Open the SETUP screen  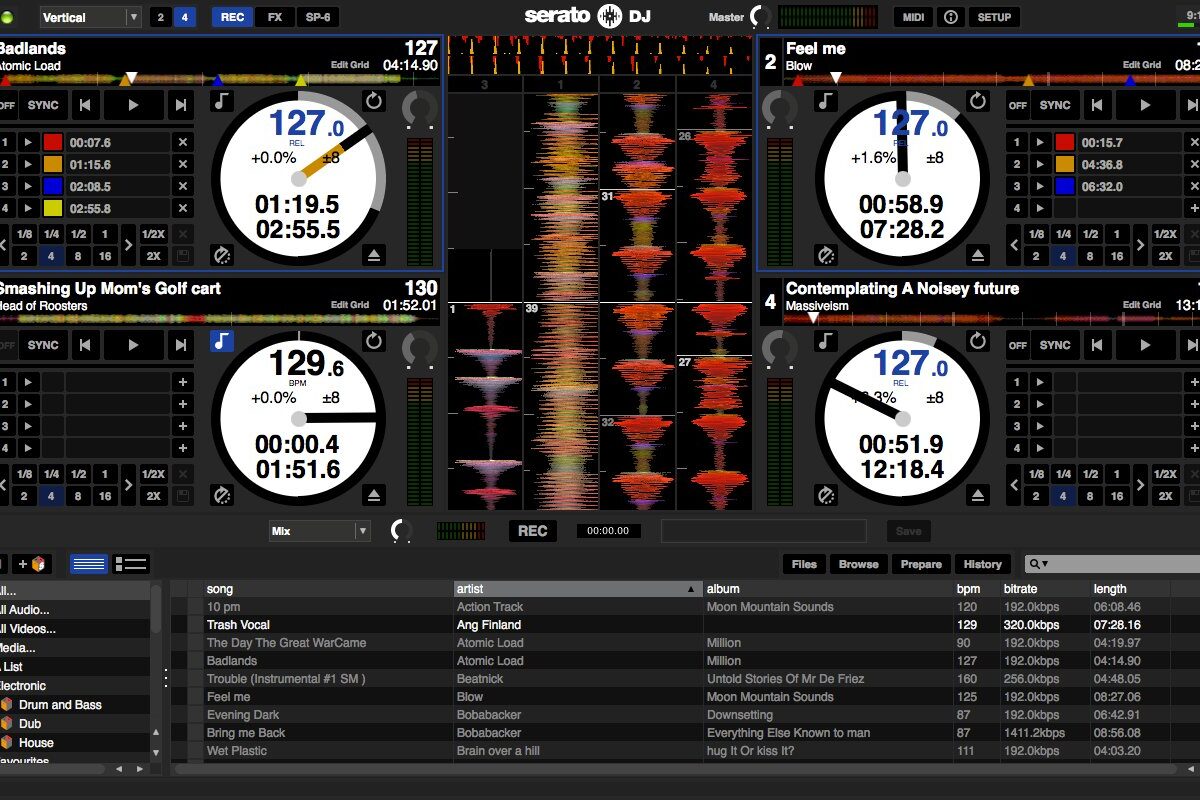click(993, 17)
